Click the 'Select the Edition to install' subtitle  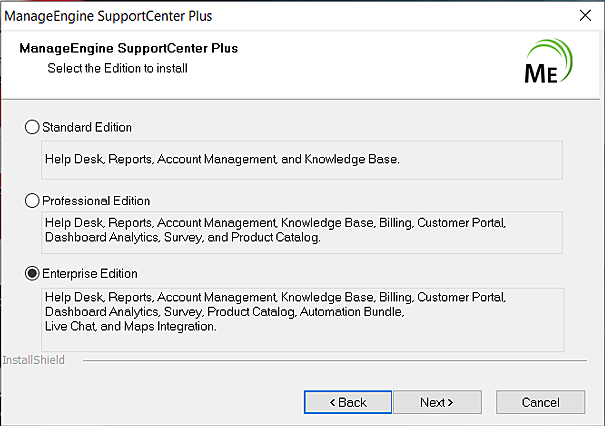pyautogui.click(x=118, y=68)
